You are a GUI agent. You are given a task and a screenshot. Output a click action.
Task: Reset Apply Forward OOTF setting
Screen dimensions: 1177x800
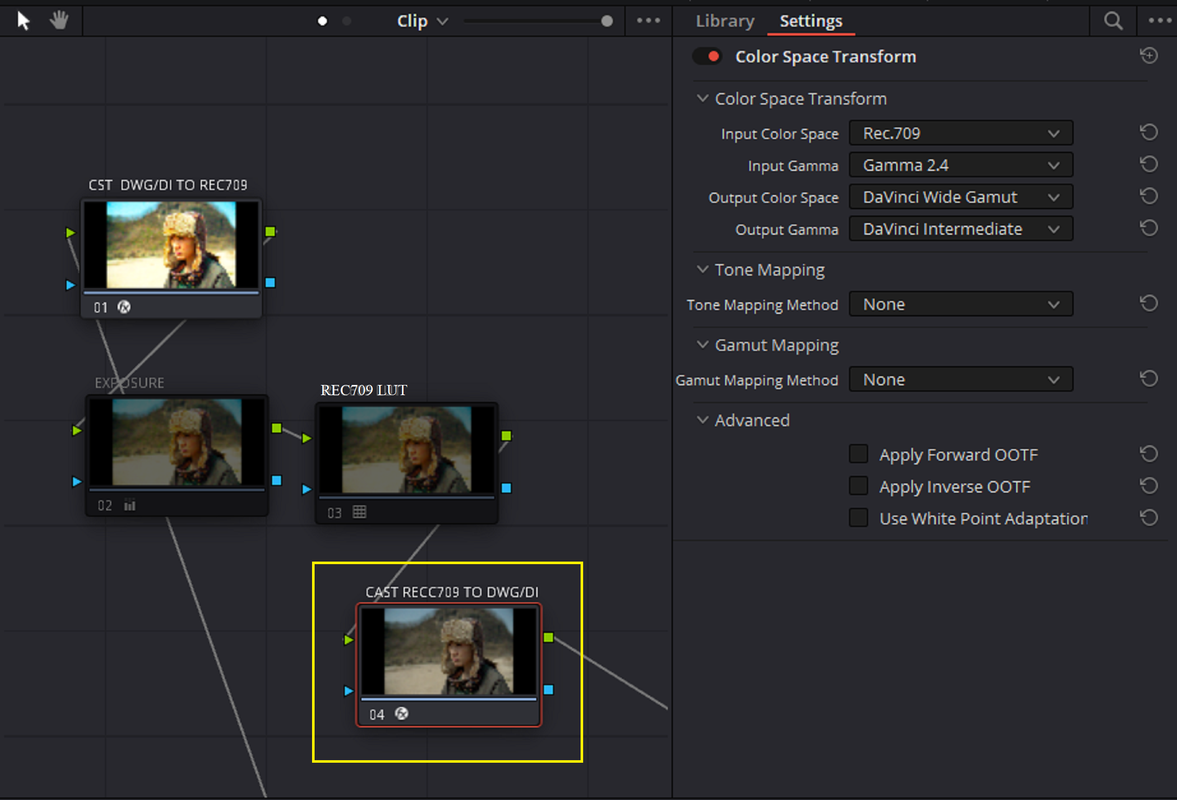(1148, 454)
